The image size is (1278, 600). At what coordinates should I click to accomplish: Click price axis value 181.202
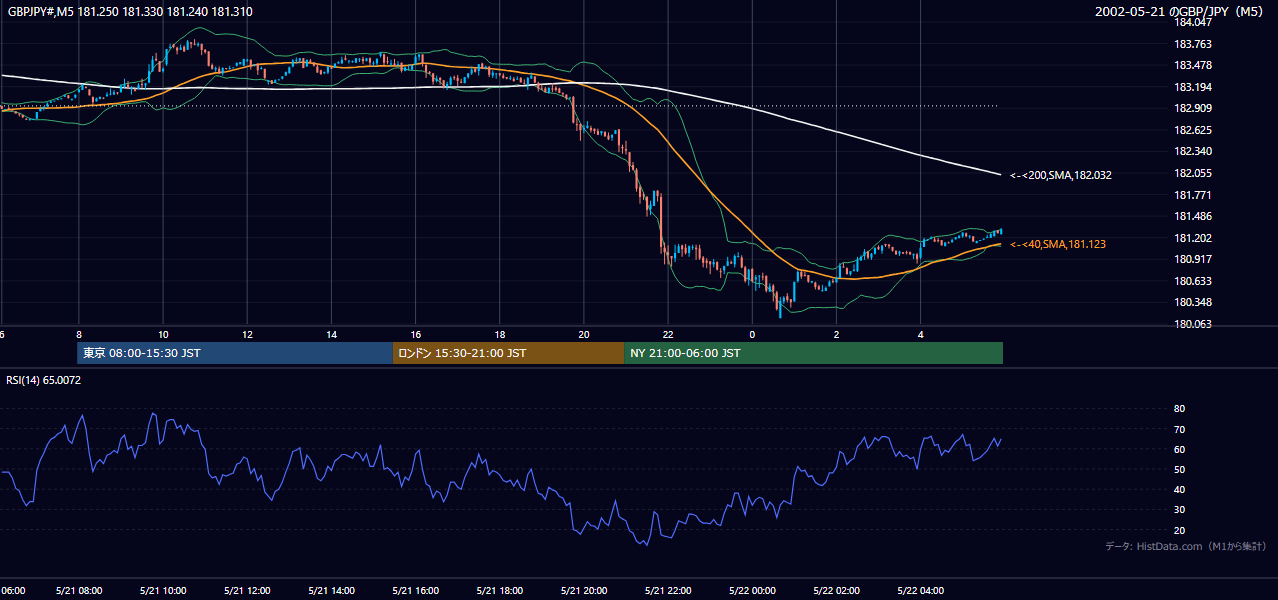(x=1192, y=238)
